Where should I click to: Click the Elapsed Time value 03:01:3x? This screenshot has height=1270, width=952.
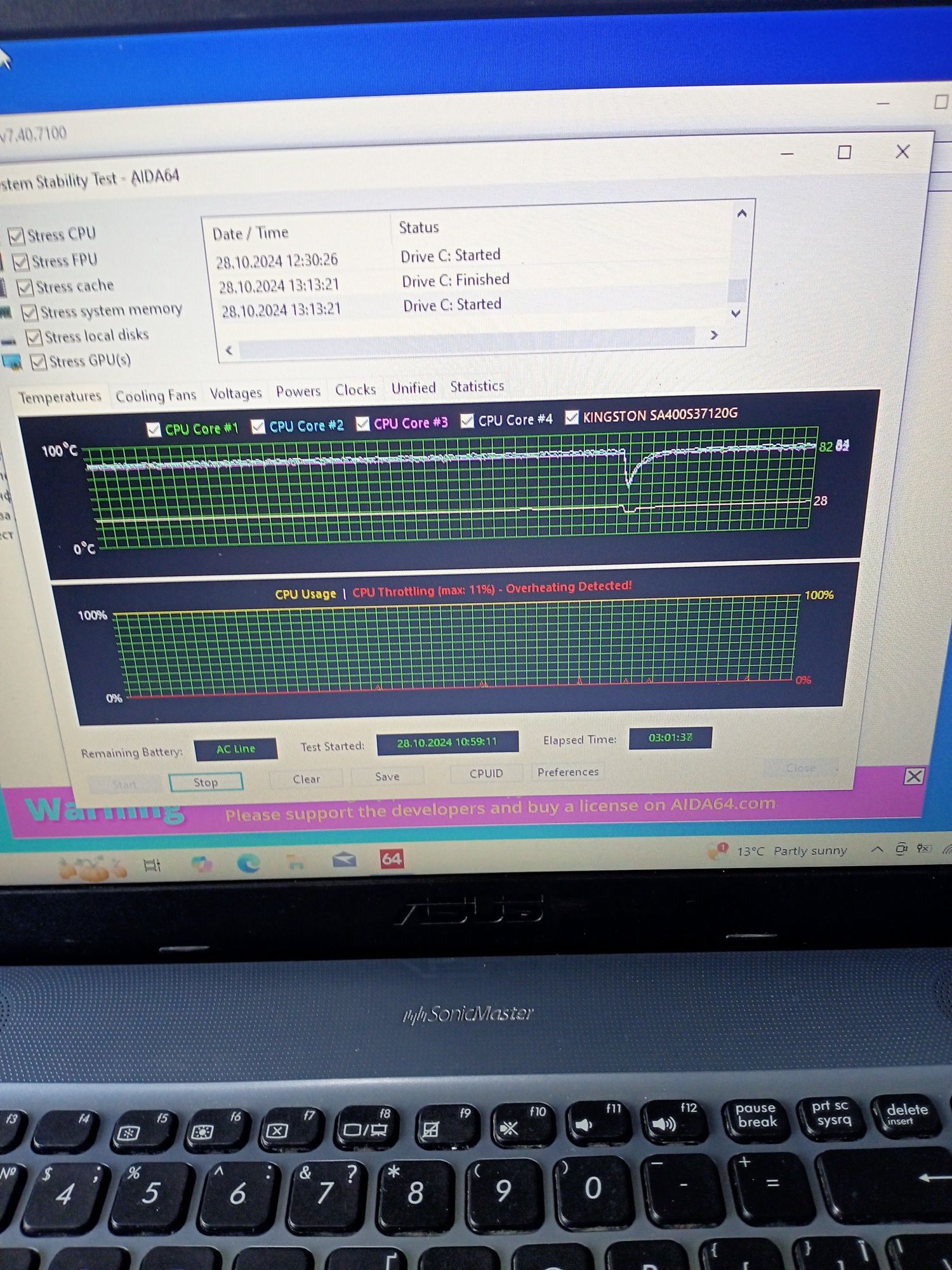pos(670,738)
